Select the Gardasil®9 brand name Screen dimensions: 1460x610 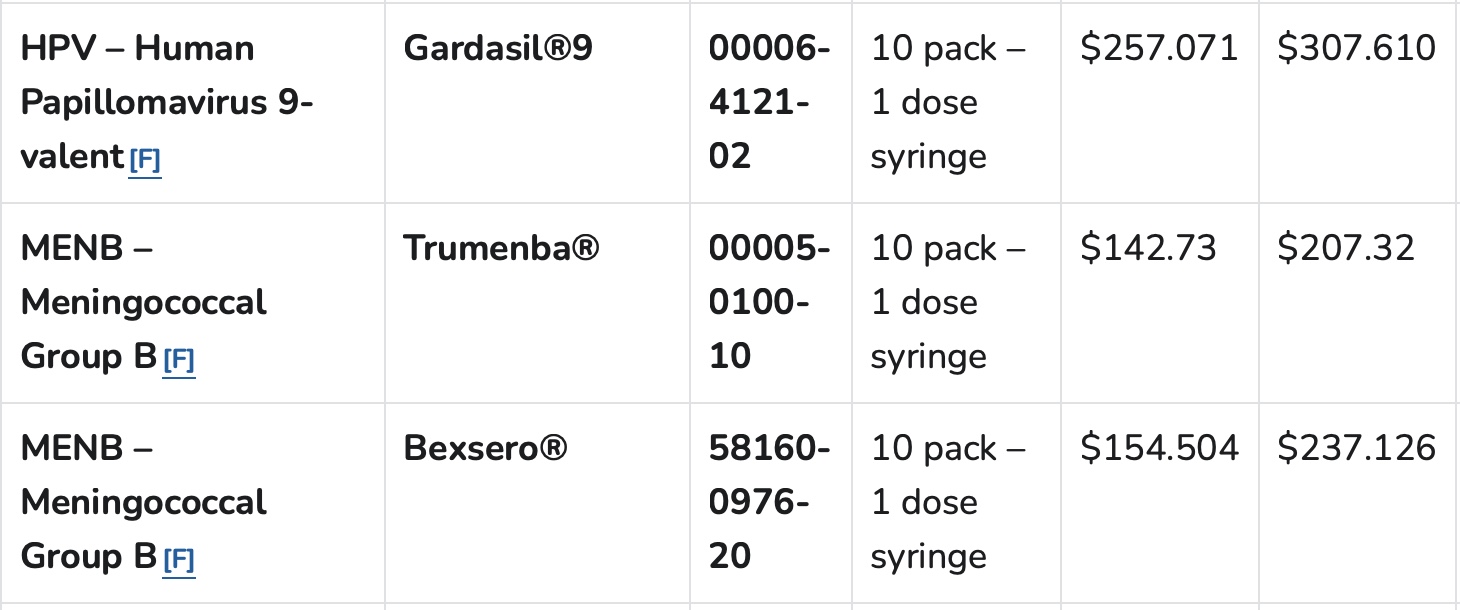[497, 48]
